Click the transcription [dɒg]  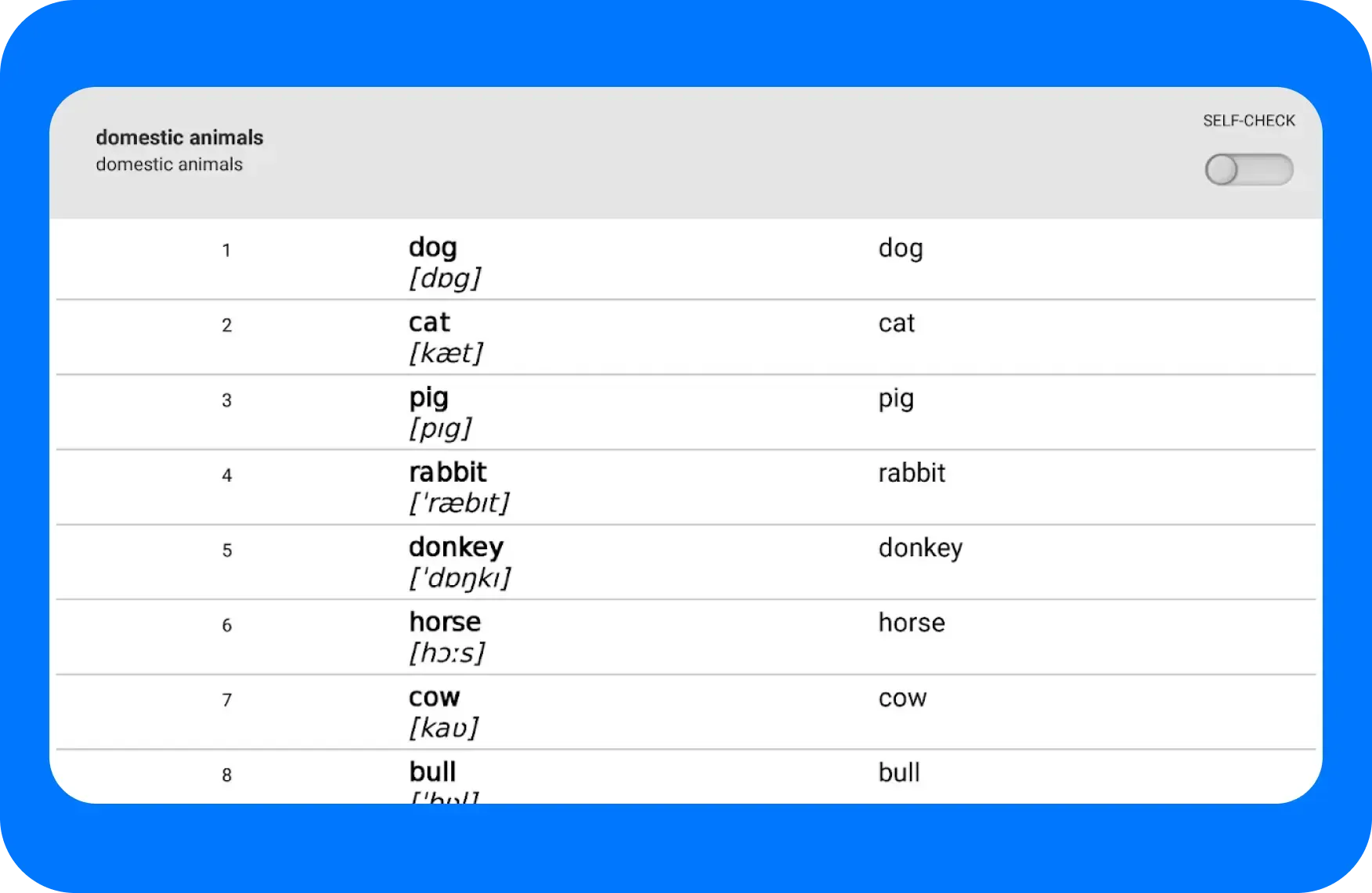point(444,278)
